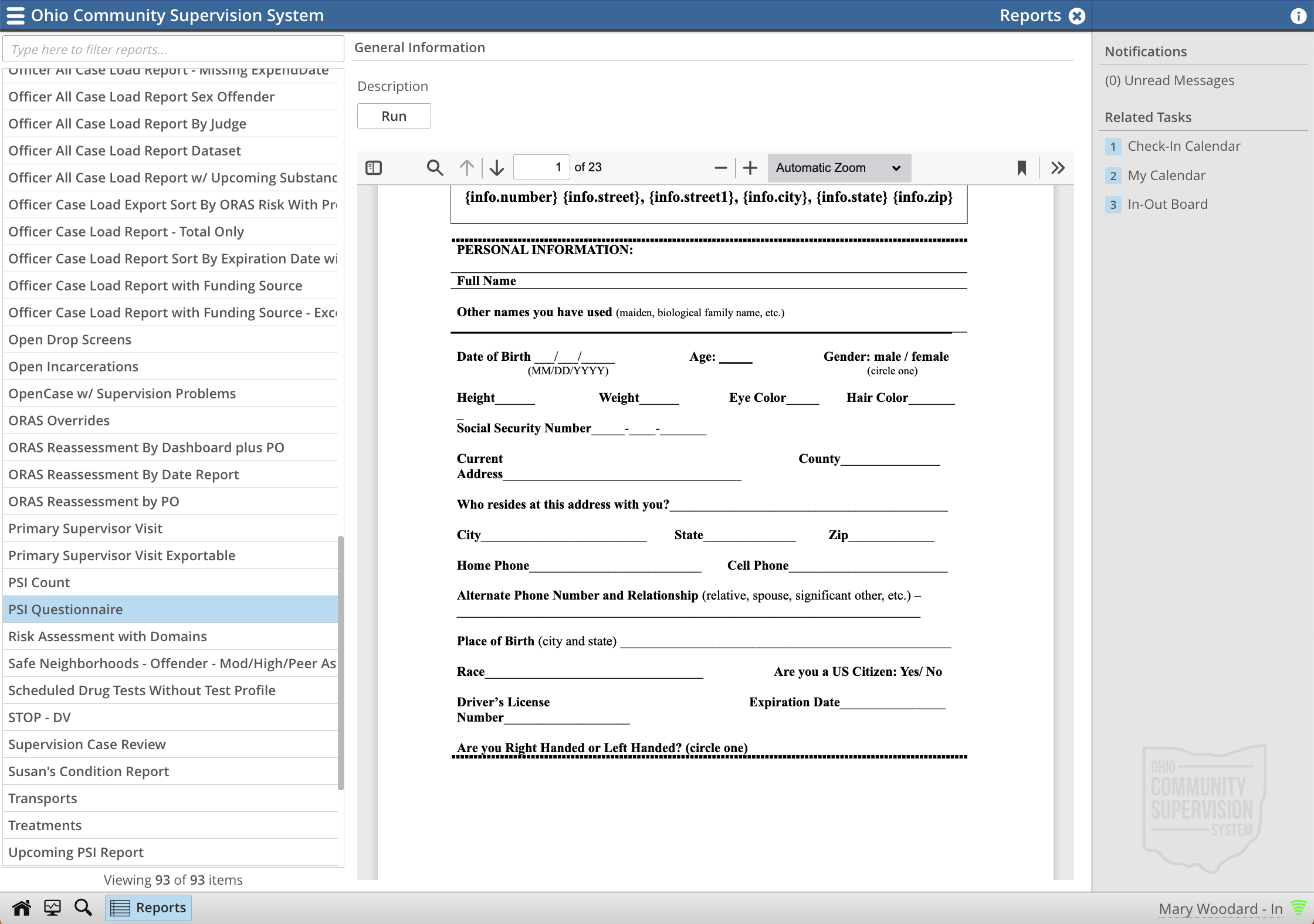1314x924 pixels.
Task: Go to the previous page
Action: click(467, 167)
